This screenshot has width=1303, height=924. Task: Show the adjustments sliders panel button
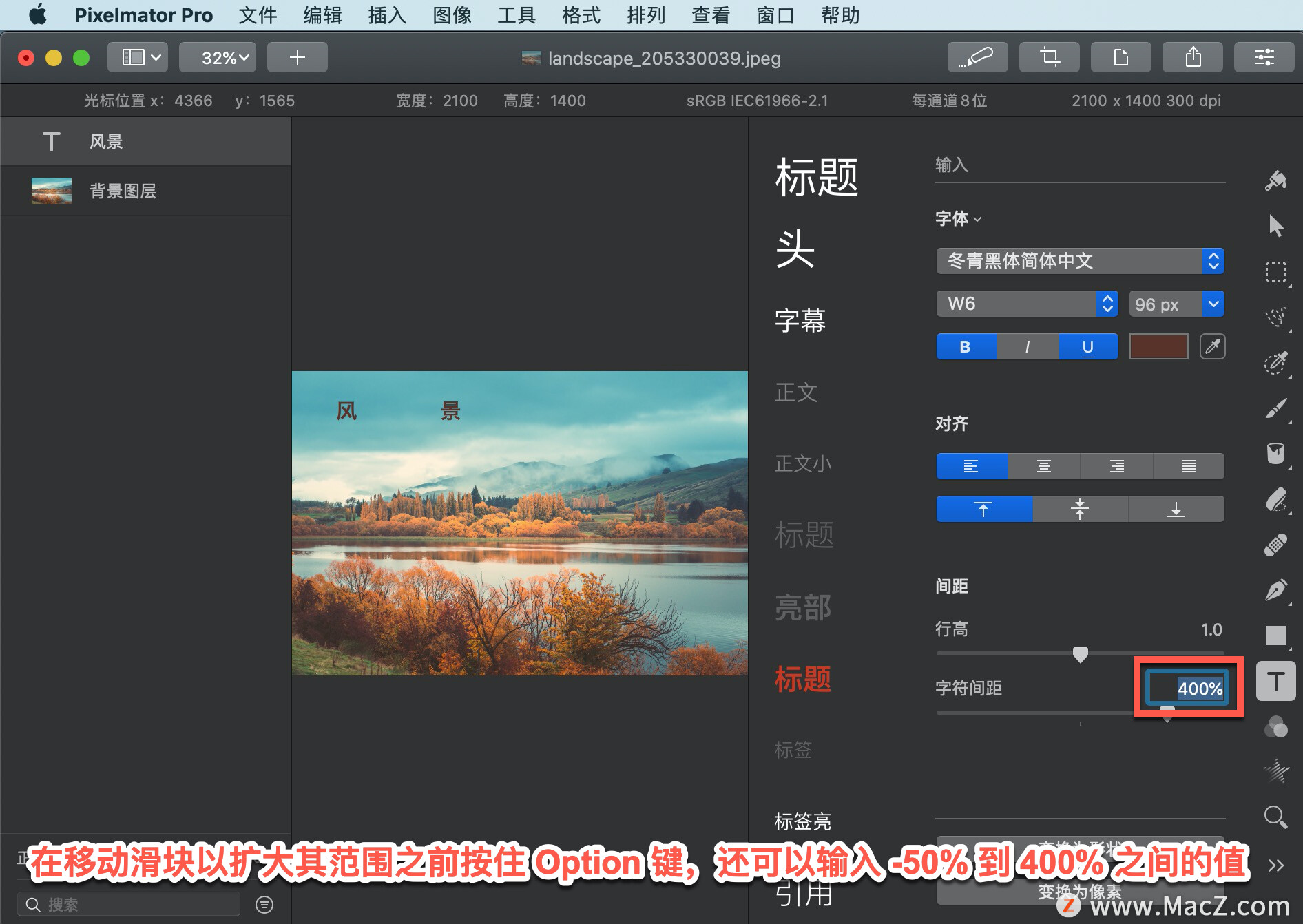coord(1264,57)
